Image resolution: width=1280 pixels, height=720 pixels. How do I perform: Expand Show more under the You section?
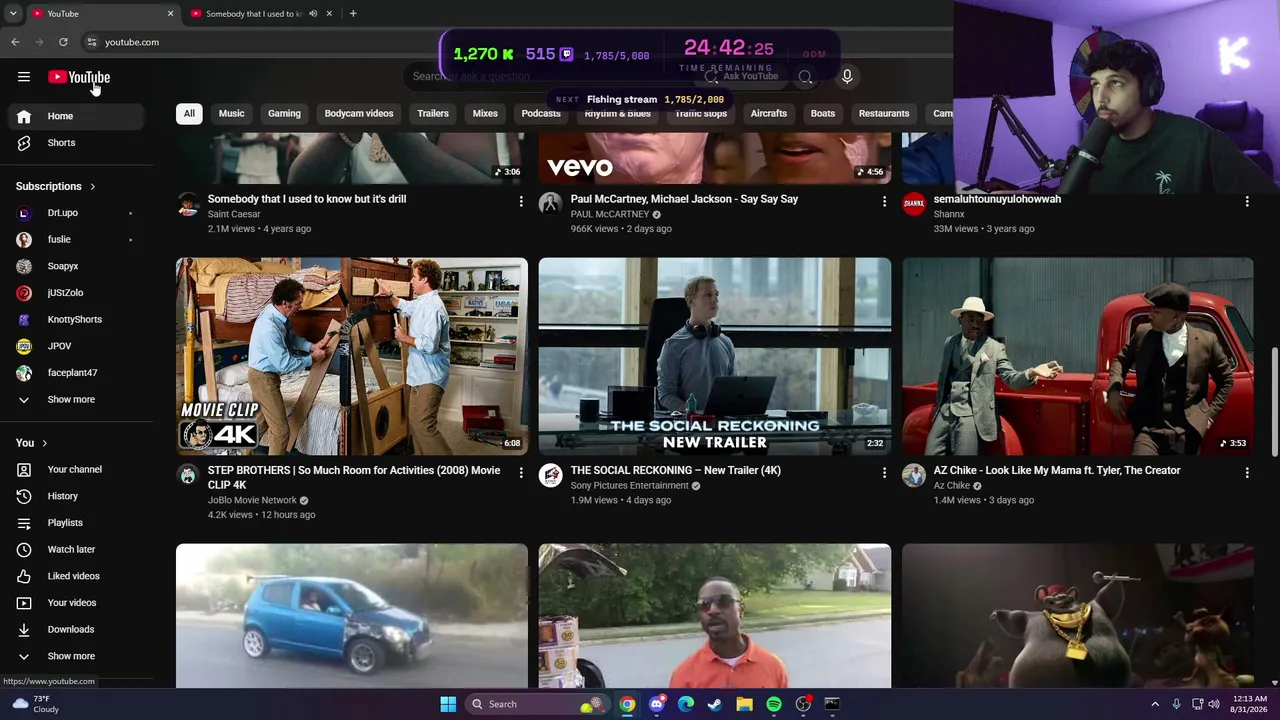coord(71,656)
